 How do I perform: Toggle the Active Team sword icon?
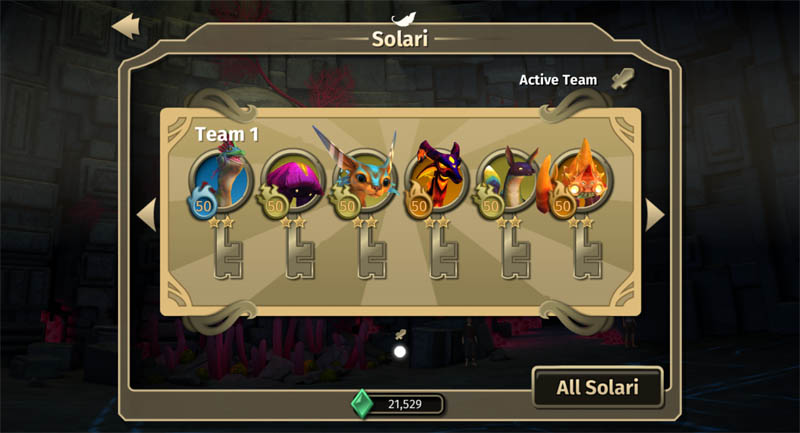(623, 79)
